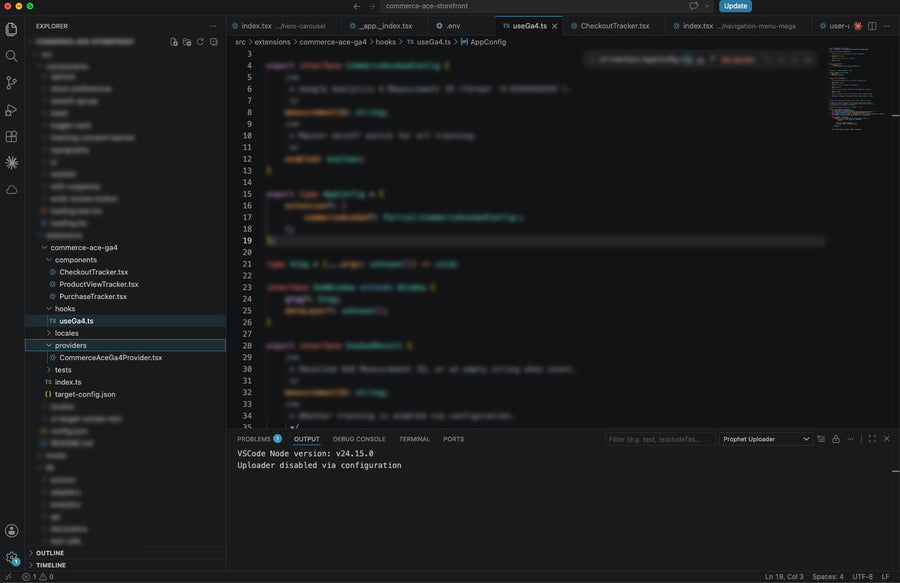The image size is (900, 583).
Task: Expand the tests folder
Action: [49, 370]
